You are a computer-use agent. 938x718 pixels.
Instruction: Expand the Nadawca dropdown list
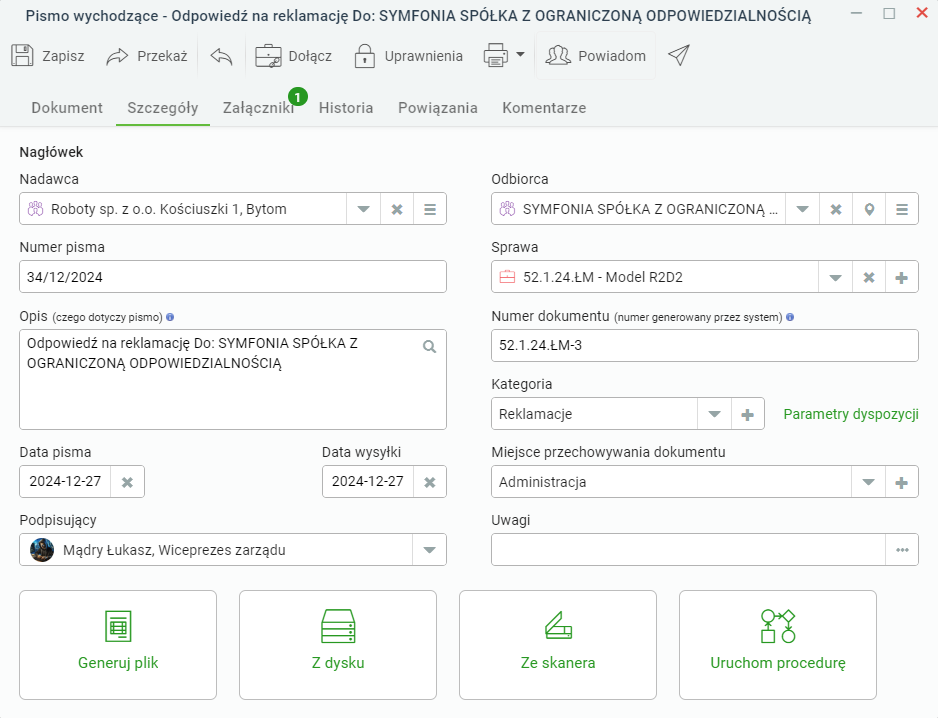point(363,209)
